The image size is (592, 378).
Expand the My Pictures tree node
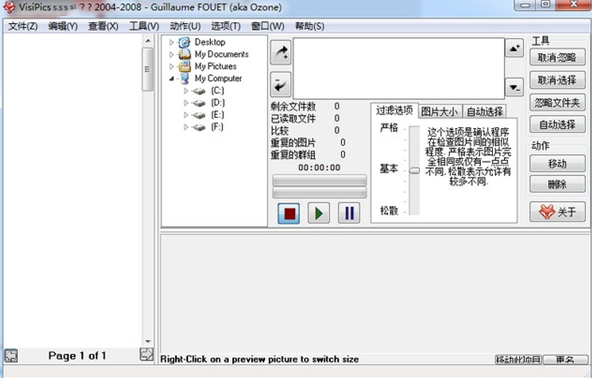point(171,66)
